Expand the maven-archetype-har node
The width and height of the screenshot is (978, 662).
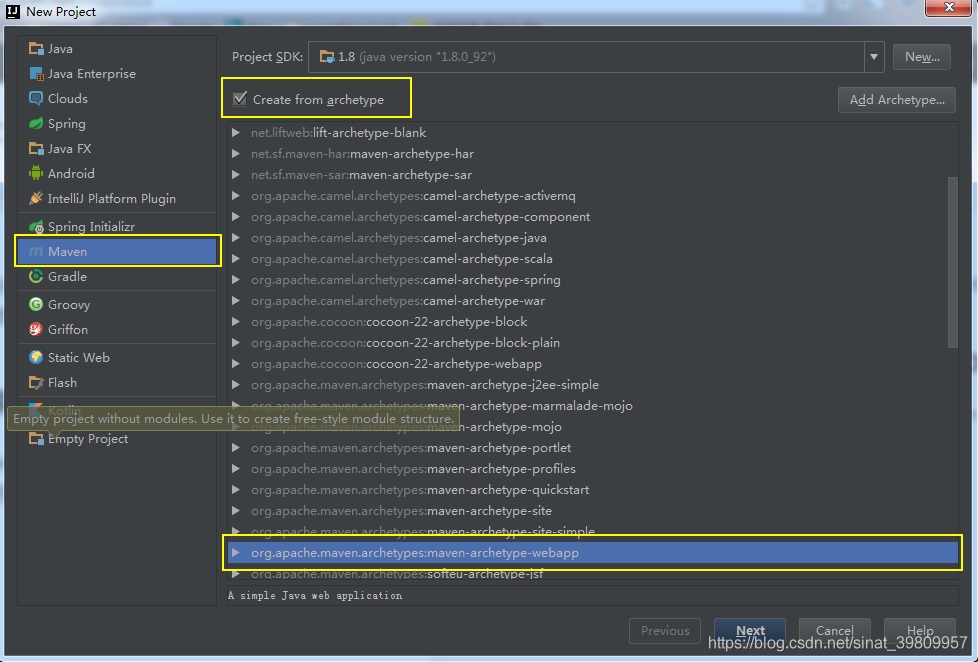pos(236,153)
